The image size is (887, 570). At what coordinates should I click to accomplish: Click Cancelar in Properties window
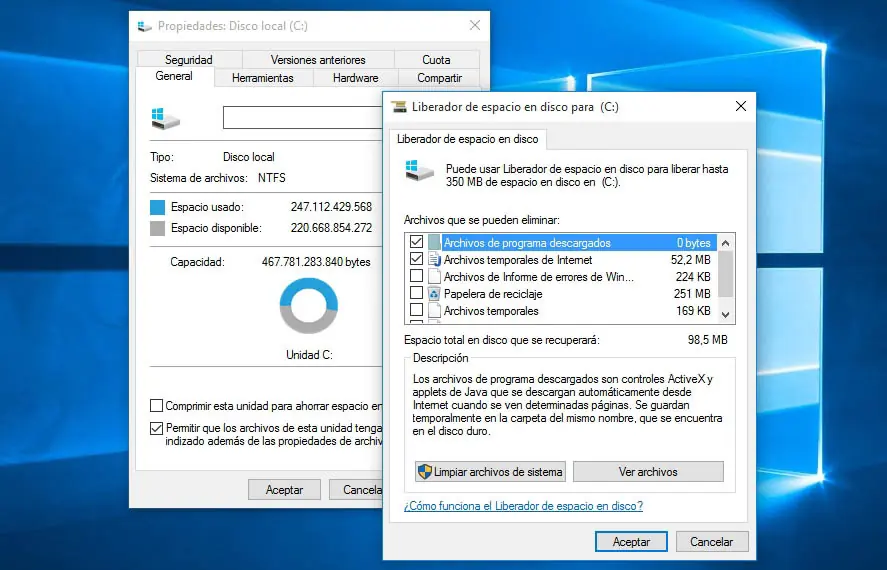pyautogui.click(x=356, y=490)
